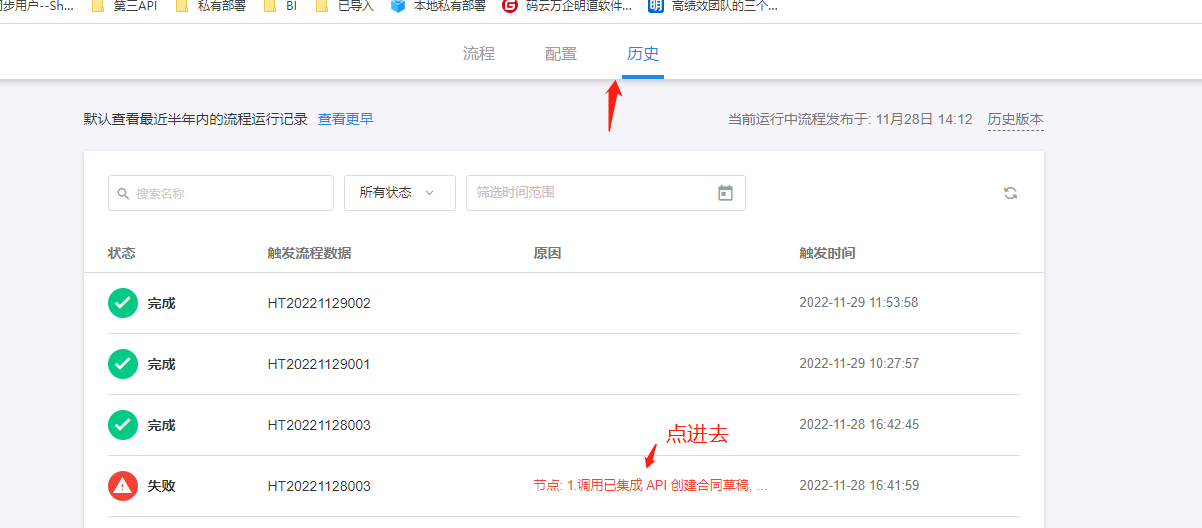Click the 触发时间 column header
The image size is (1202, 528).
click(827, 253)
